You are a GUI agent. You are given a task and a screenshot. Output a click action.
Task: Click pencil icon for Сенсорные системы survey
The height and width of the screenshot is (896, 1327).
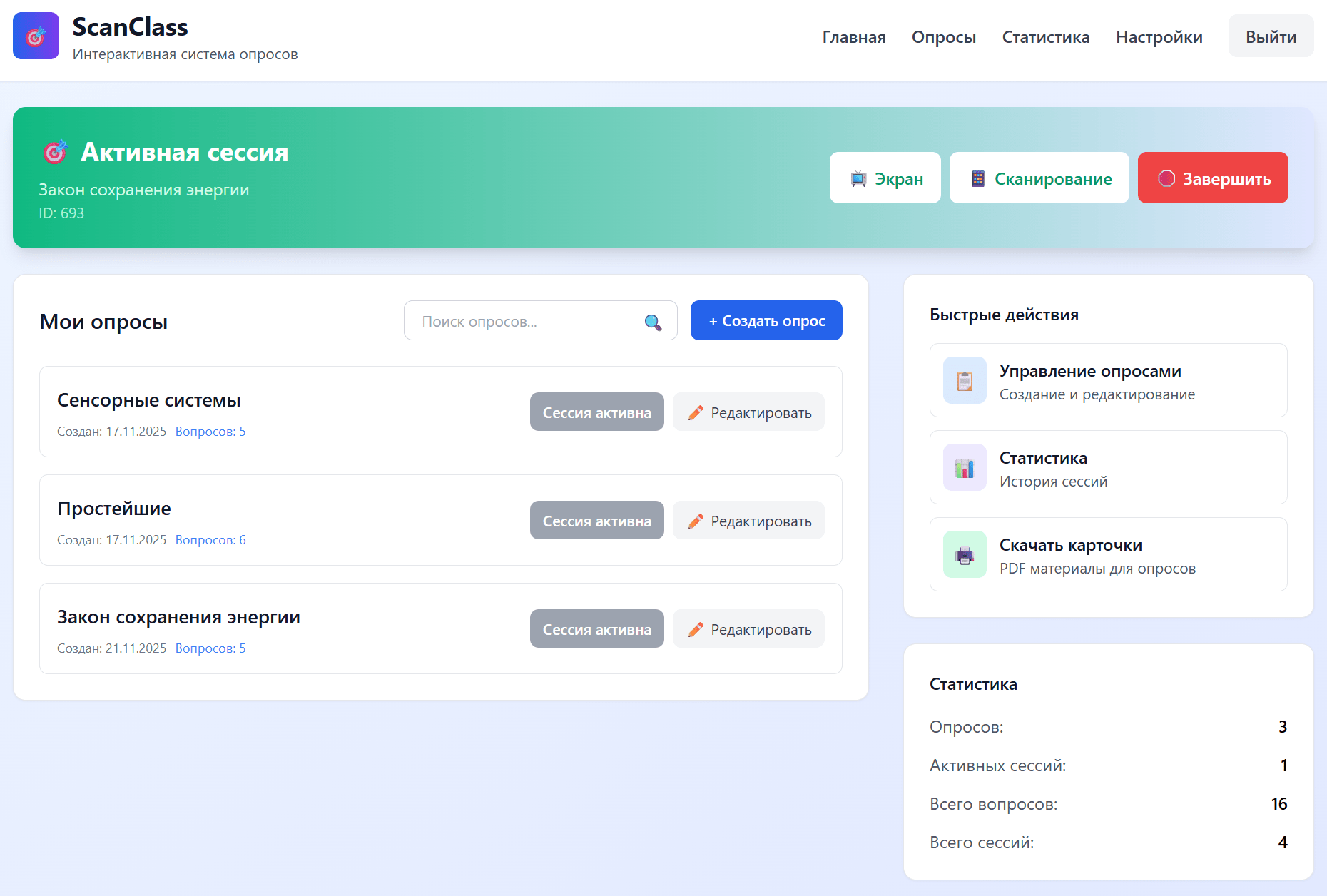pos(696,413)
